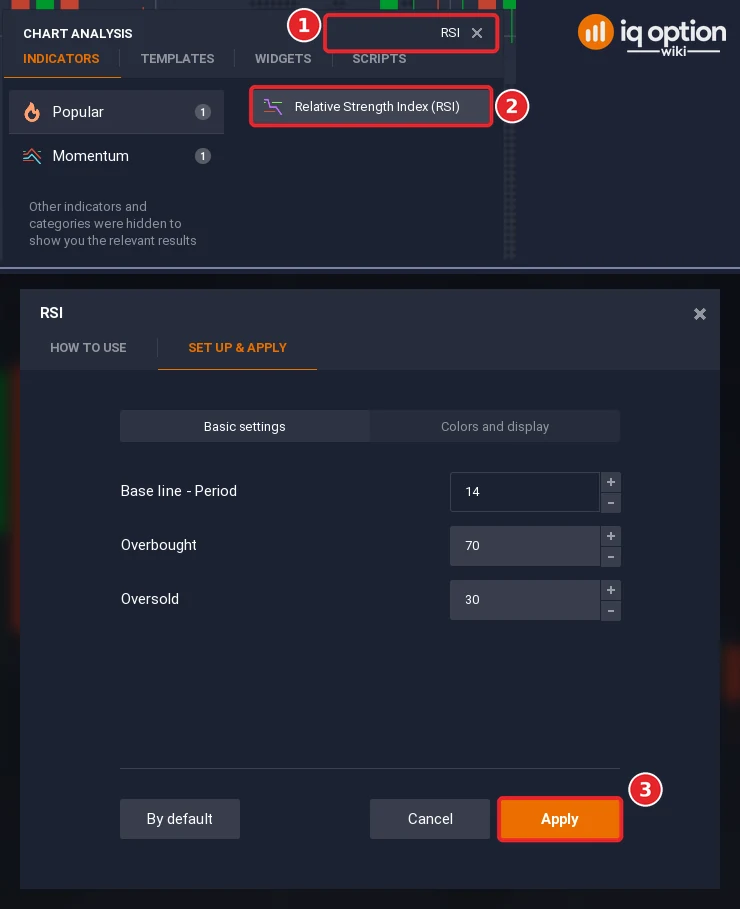Click the Base line - Period label
740x909 pixels.
pyautogui.click(x=179, y=491)
